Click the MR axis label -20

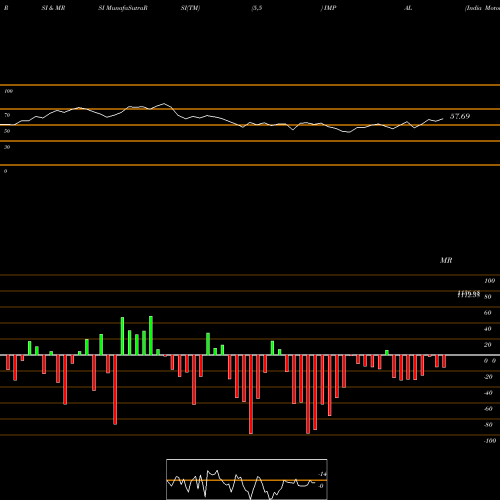[x=488, y=377]
